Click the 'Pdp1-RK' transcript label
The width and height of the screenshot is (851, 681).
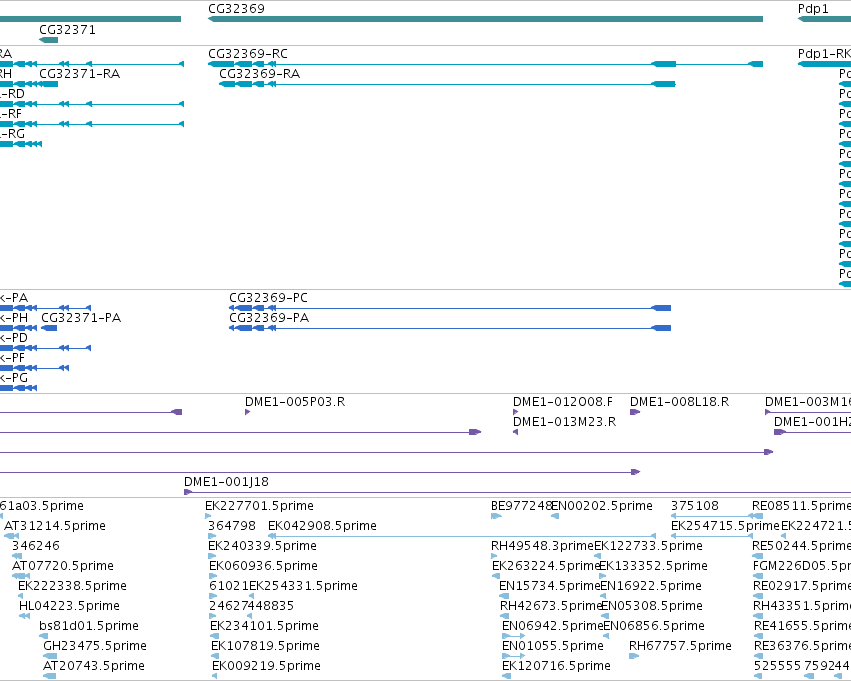coord(824,54)
